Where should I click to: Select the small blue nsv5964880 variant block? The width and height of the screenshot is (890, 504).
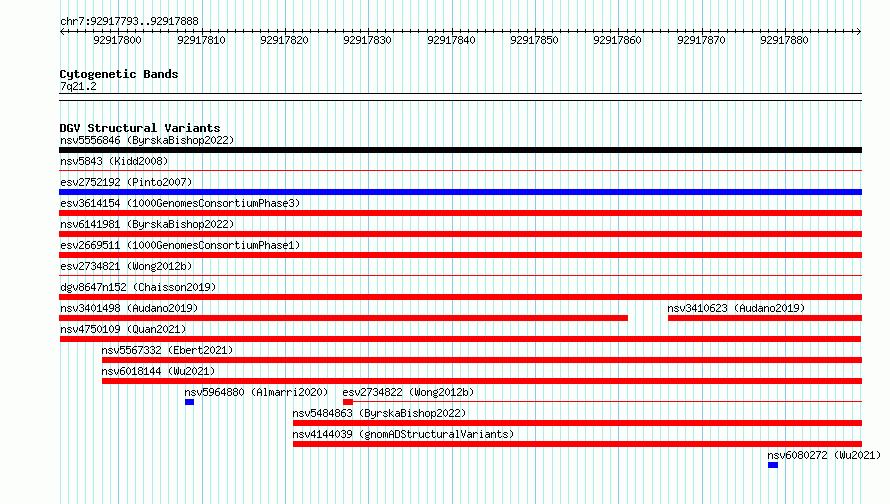click(x=190, y=402)
